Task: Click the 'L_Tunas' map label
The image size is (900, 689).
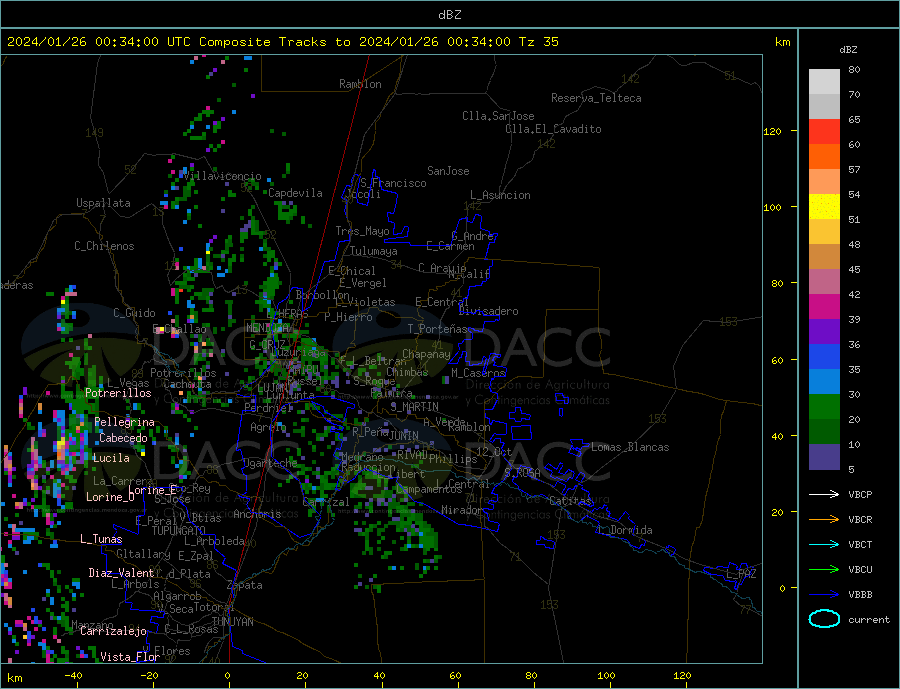Action: pyautogui.click(x=101, y=539)
